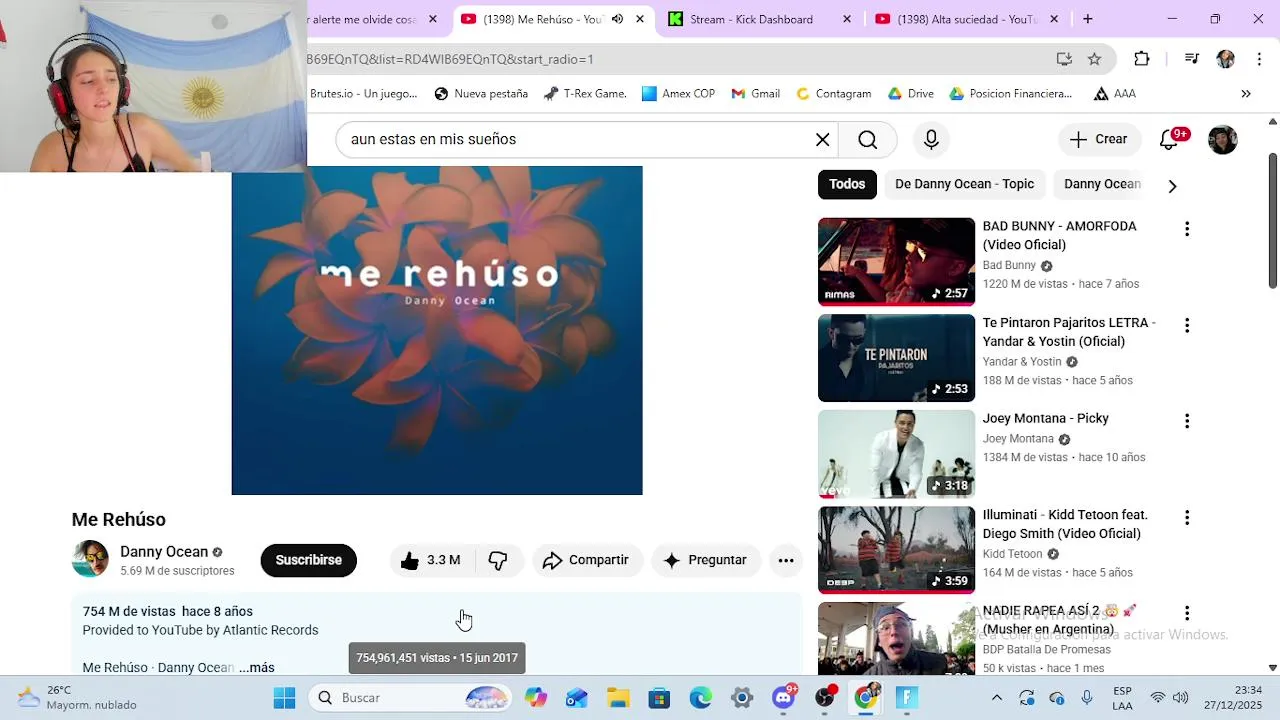Screen dimensions: 1280x720
Task: Open the Contagram bookmark
Action: pos(834,94)
